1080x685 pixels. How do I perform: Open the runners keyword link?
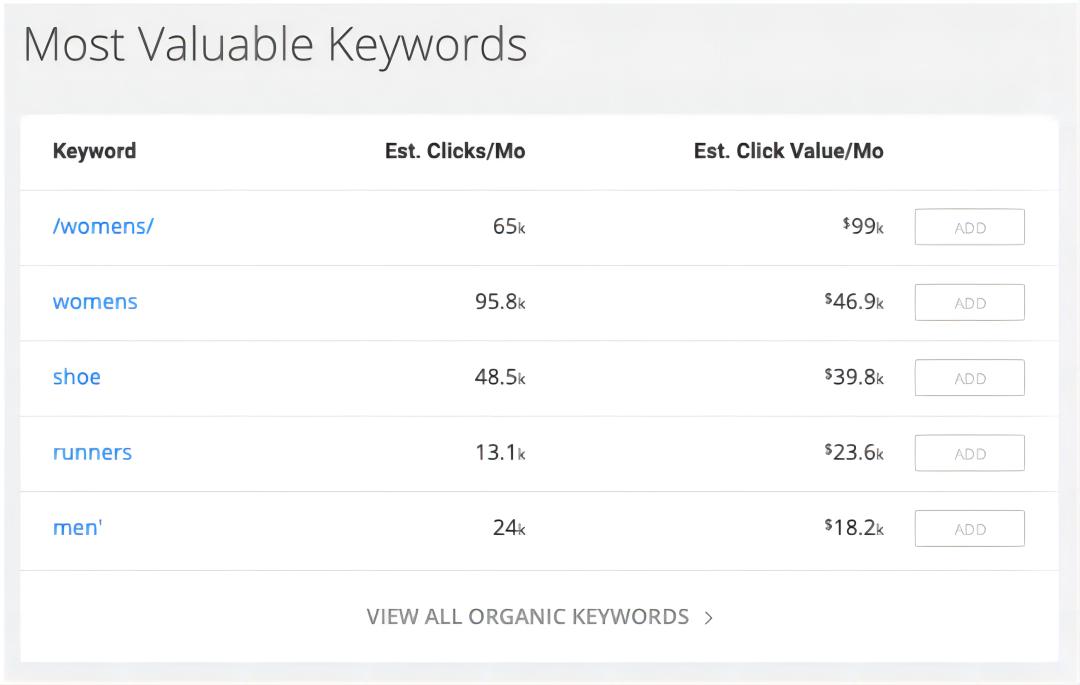(92, 452)
